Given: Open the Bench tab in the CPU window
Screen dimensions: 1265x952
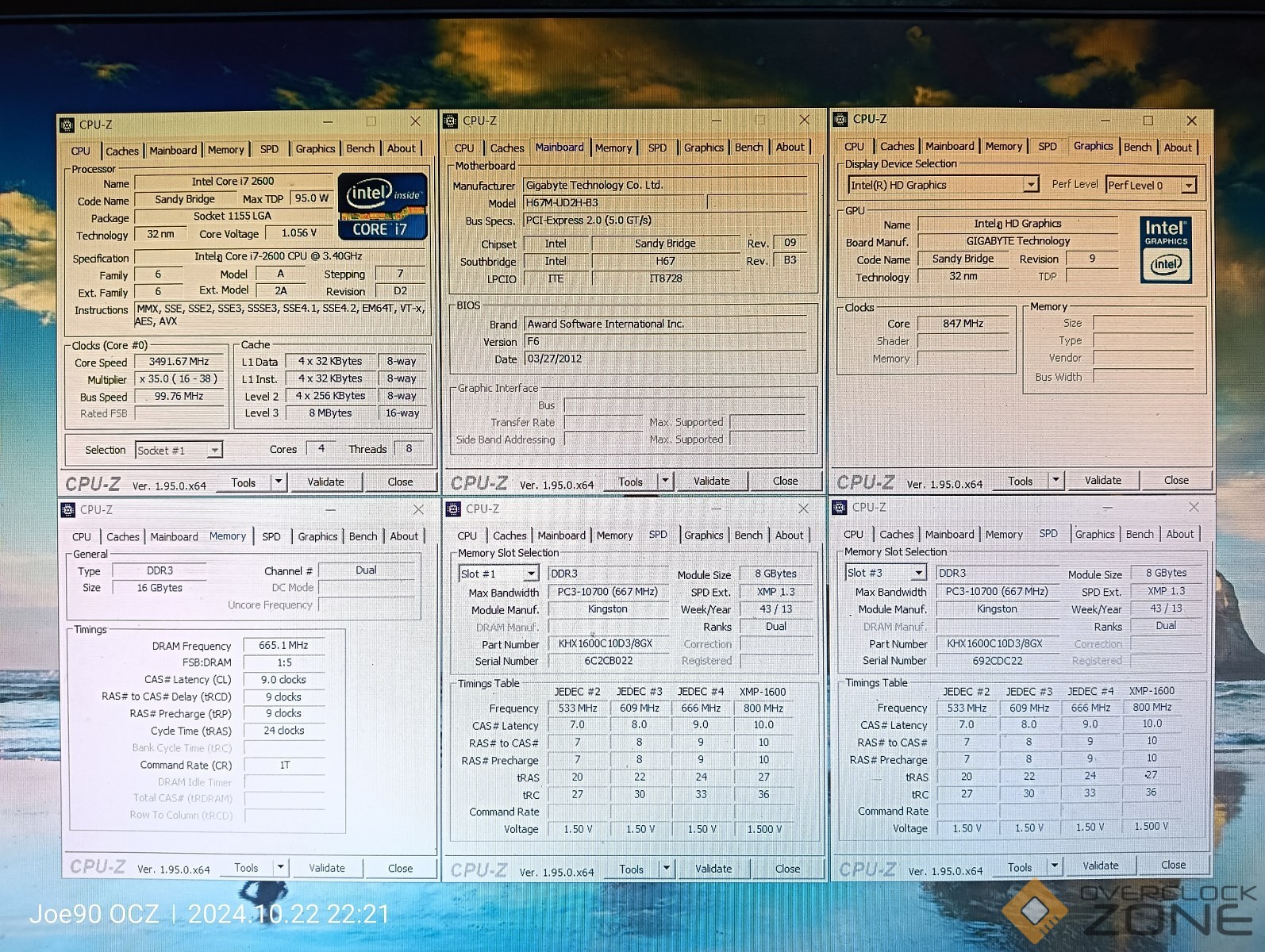Looking at the screenshot, I should click(x=360, y=148).
